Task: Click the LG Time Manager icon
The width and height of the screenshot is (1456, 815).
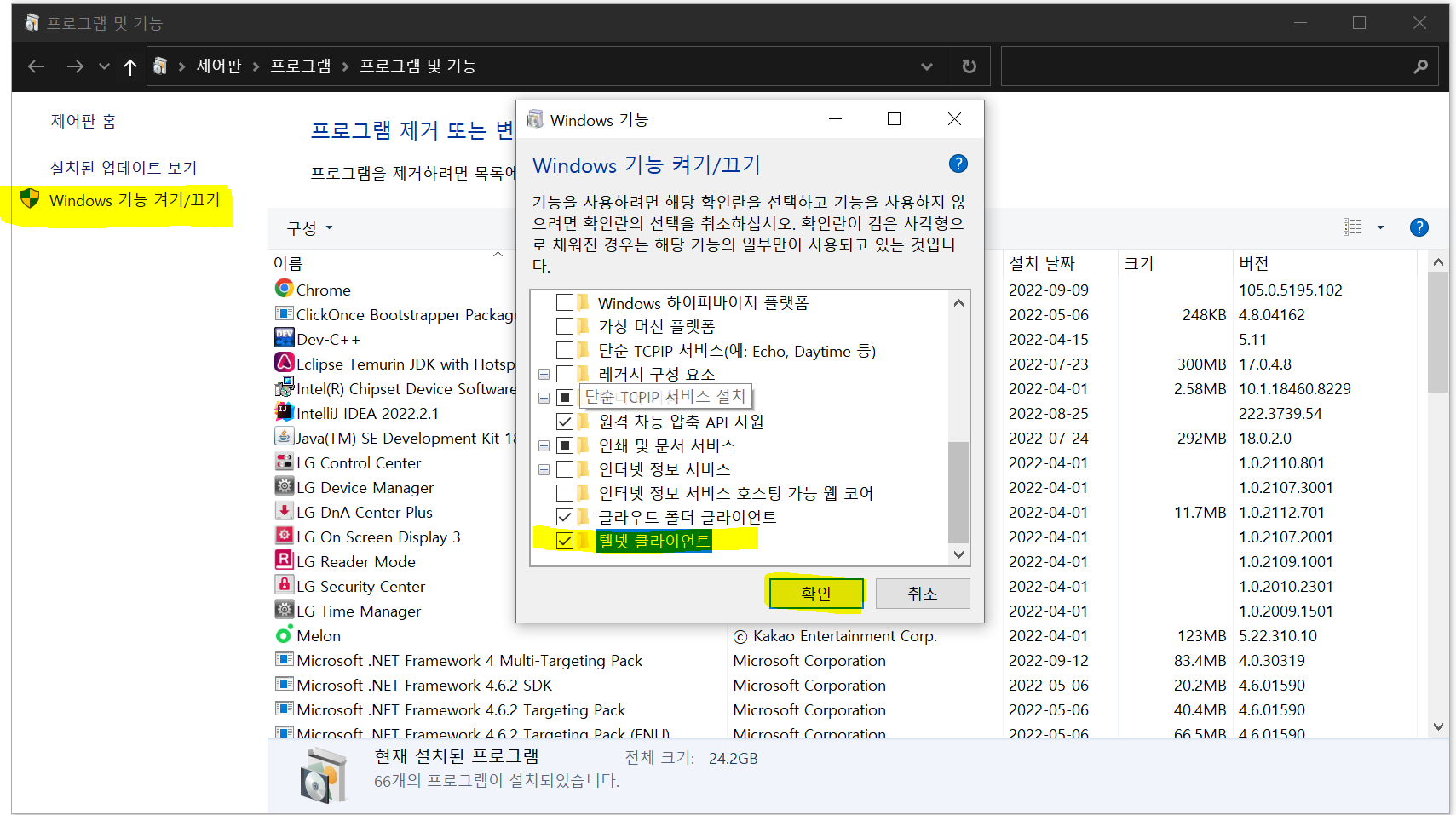Action: coord(285,610)
